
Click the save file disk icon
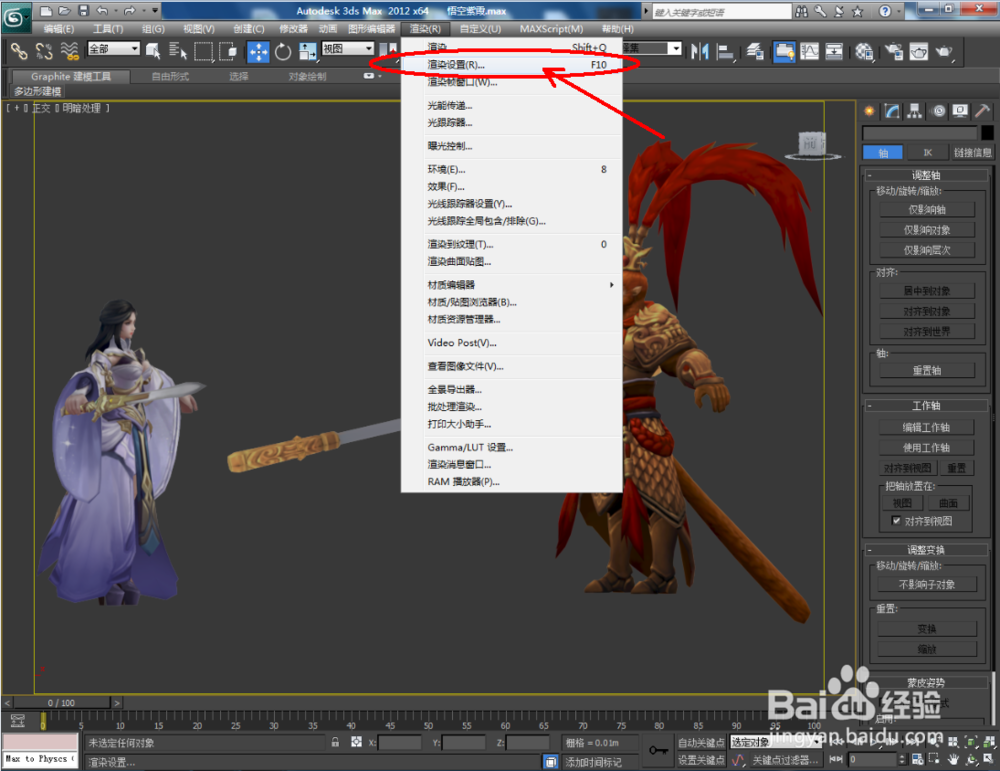[84, 10]
